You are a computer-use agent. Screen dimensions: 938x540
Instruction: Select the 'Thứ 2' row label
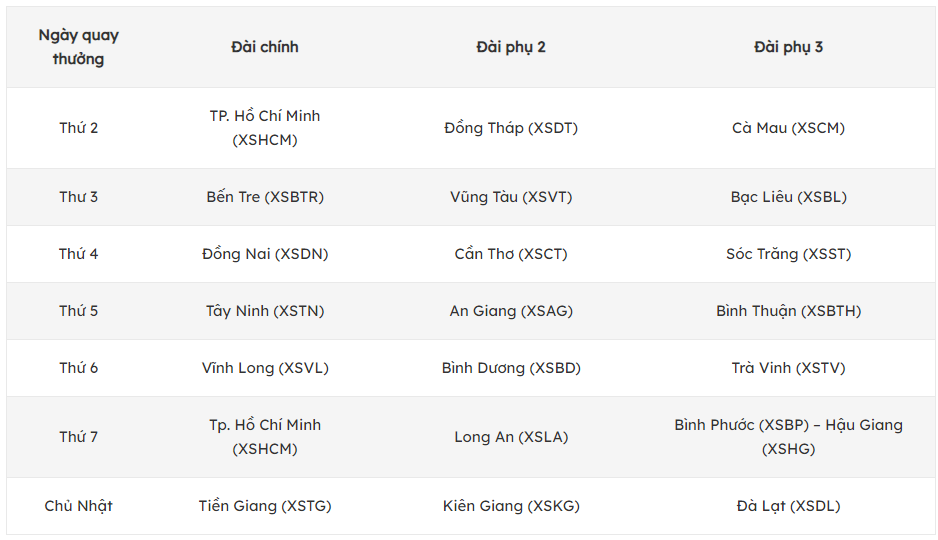(x=78, y=128)
